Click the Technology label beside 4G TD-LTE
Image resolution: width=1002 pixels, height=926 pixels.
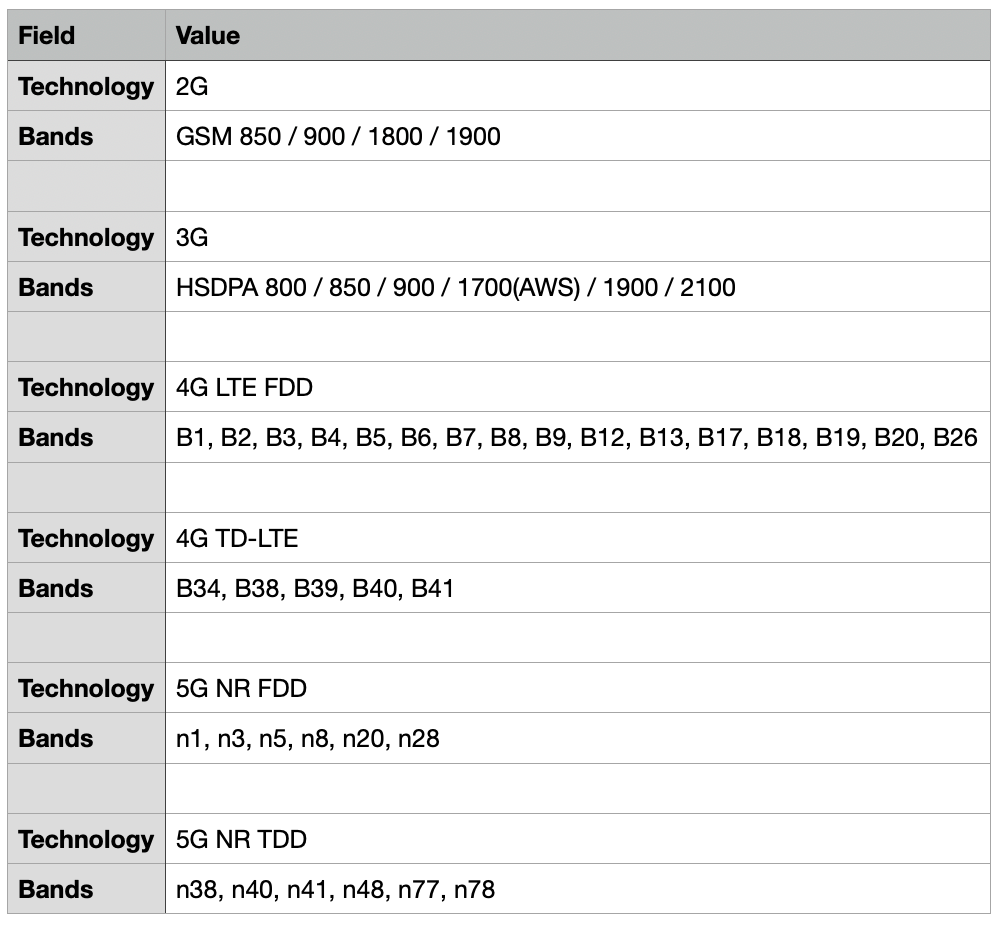pos(86,537)
